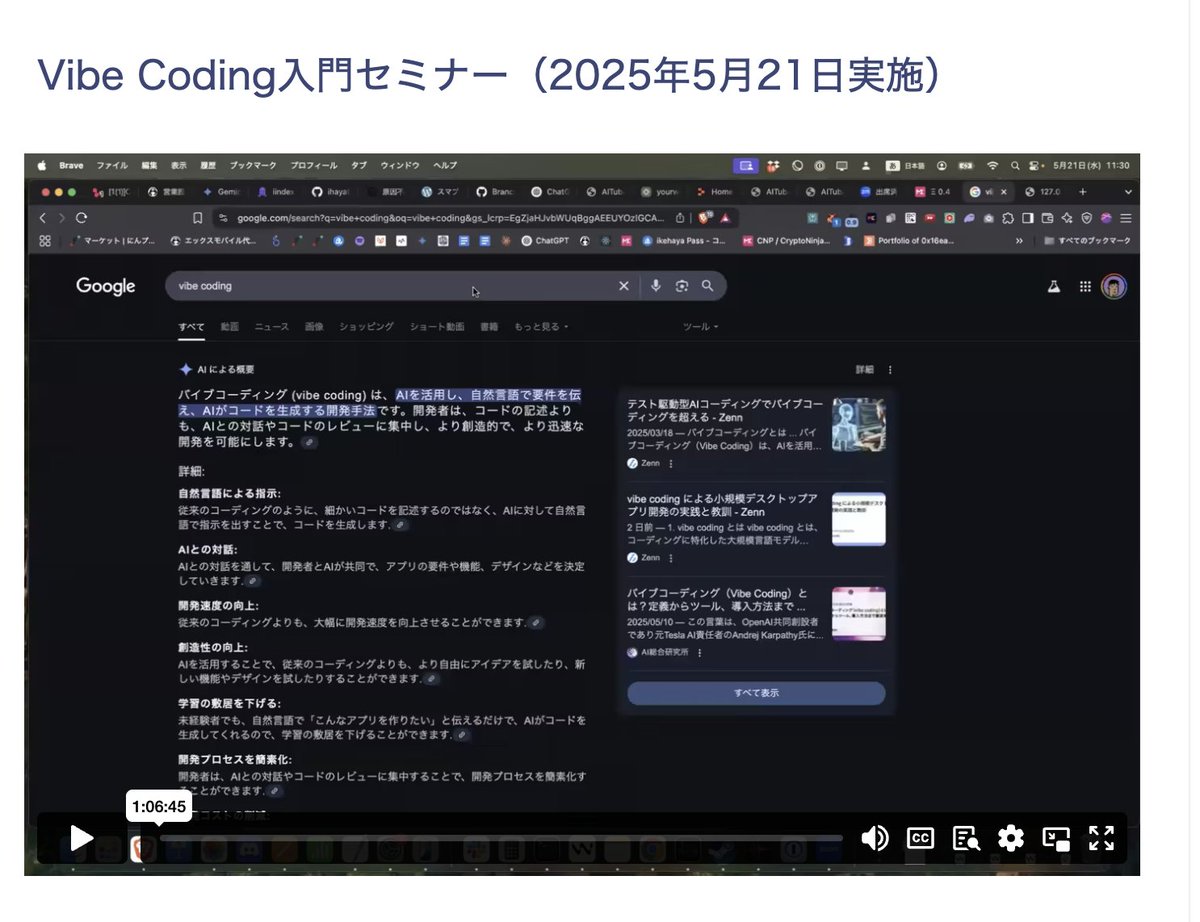Click the citation link icon after 自然言語による指示 text
1200x922 pixels.
(400, 525)
